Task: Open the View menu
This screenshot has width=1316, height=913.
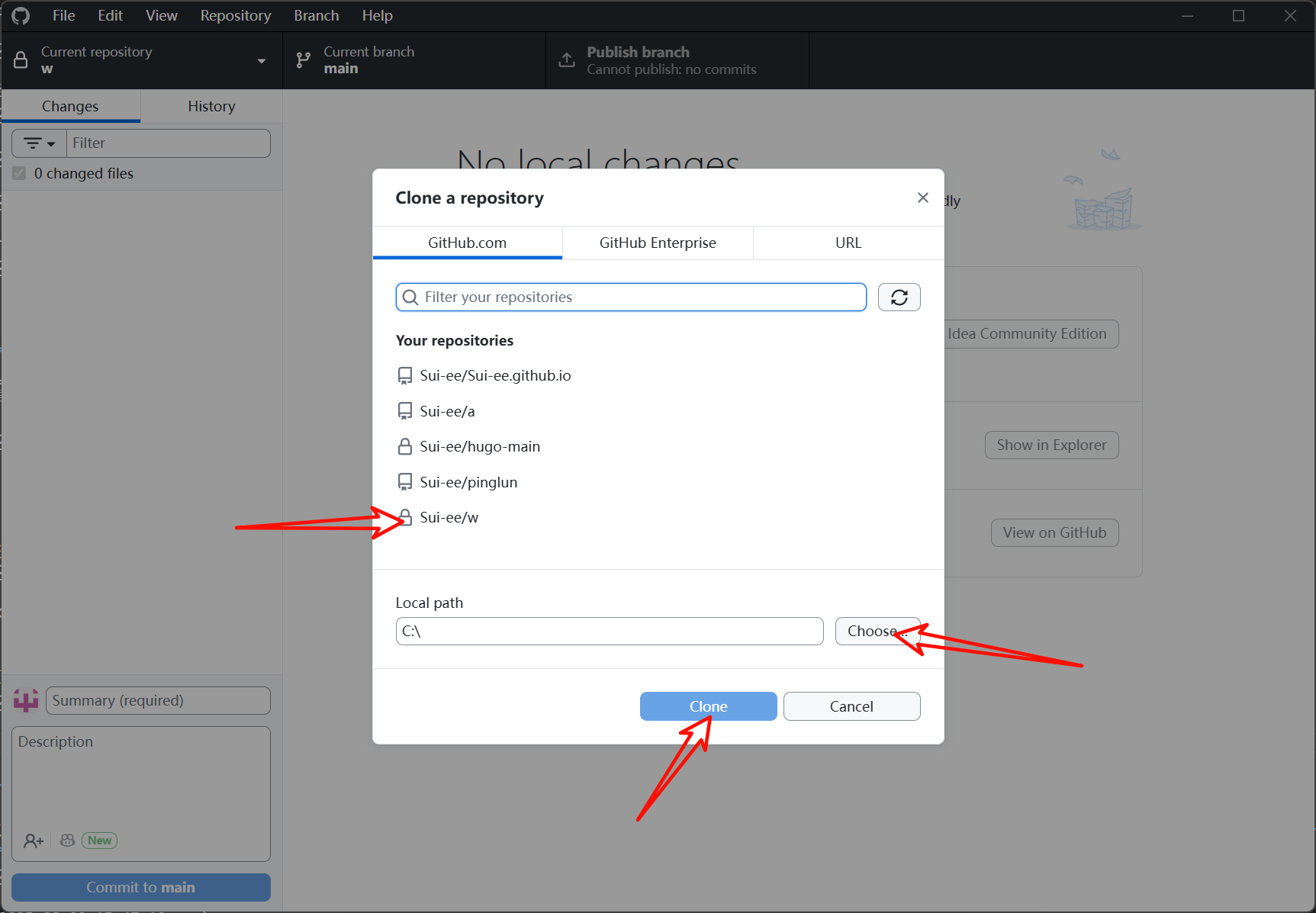Action: (x=162, y=15)
